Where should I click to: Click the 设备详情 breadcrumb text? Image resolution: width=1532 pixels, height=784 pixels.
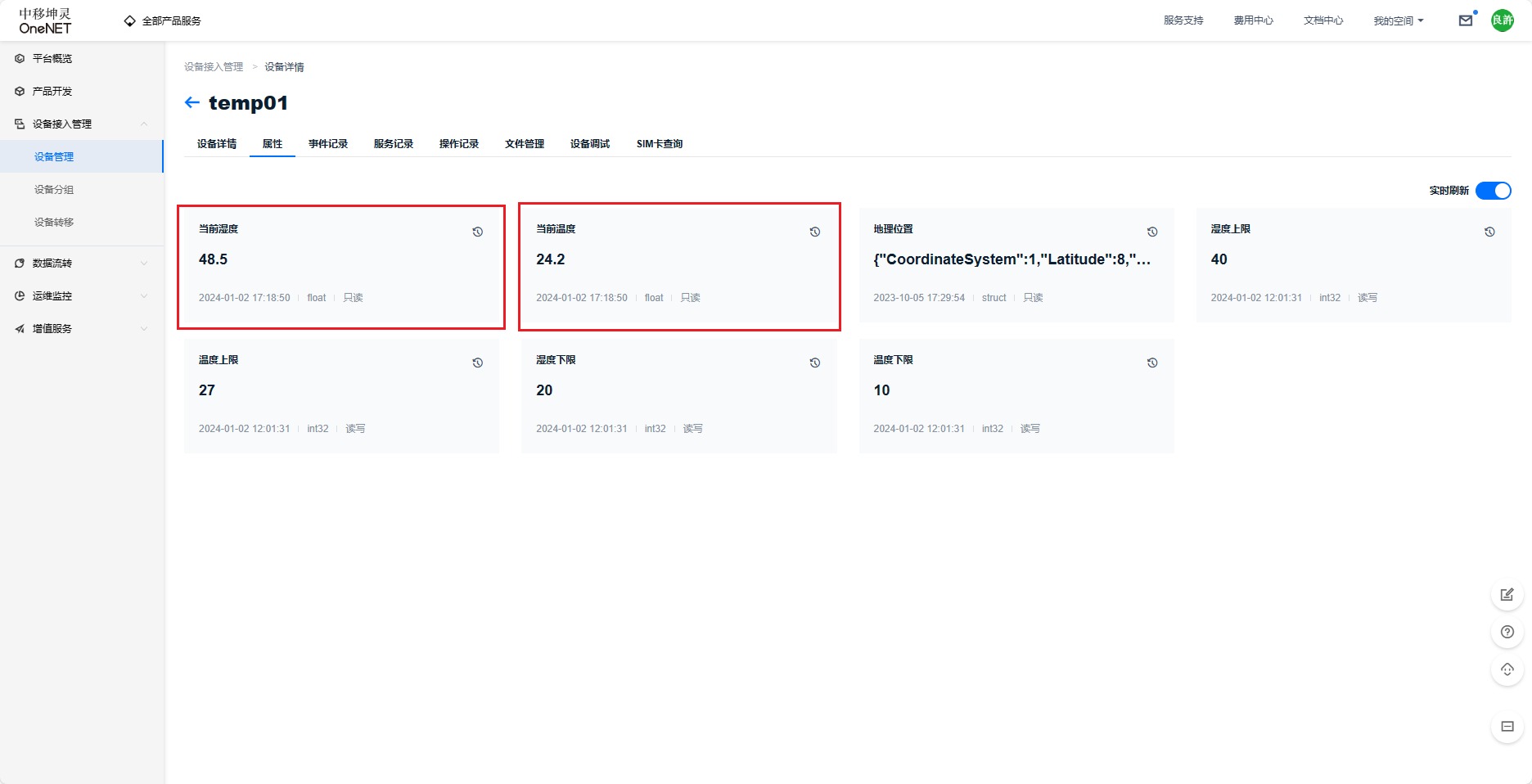(284, 67)
